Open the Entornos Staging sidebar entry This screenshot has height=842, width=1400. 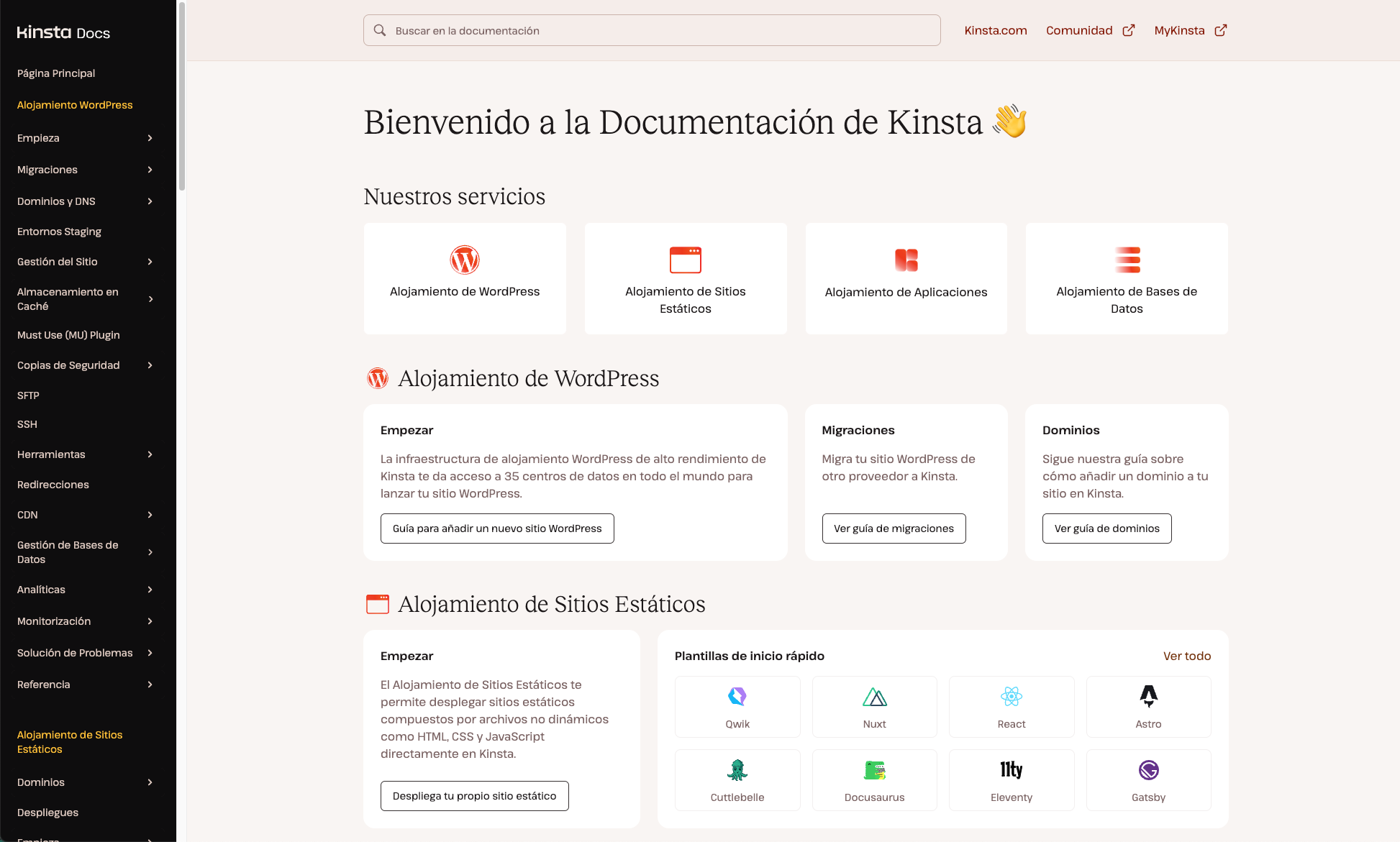coord(59,232)
